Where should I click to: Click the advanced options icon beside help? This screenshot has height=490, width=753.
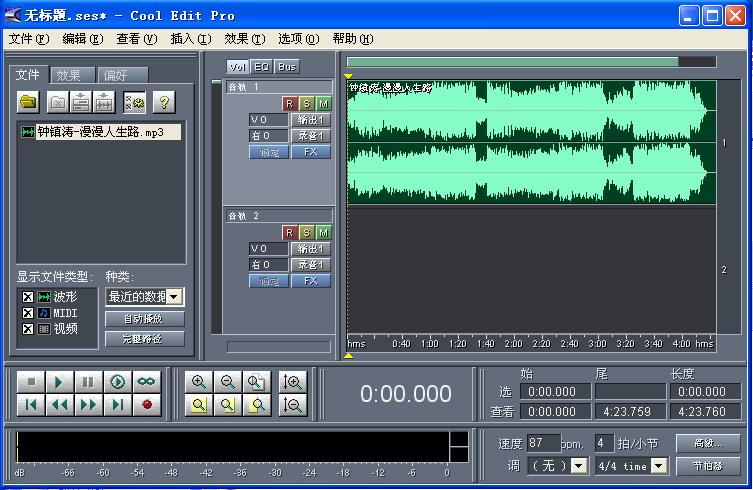[x=134, y=102]
